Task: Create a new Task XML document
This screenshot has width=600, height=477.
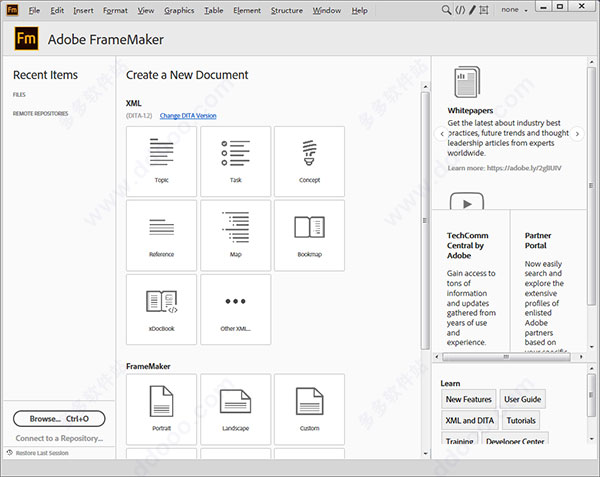Action: point(235,161)
